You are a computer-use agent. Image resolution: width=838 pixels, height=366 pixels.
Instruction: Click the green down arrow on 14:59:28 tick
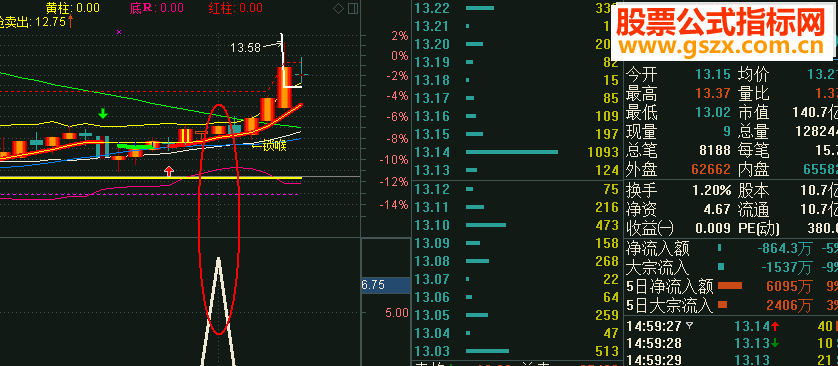(774, 342)
